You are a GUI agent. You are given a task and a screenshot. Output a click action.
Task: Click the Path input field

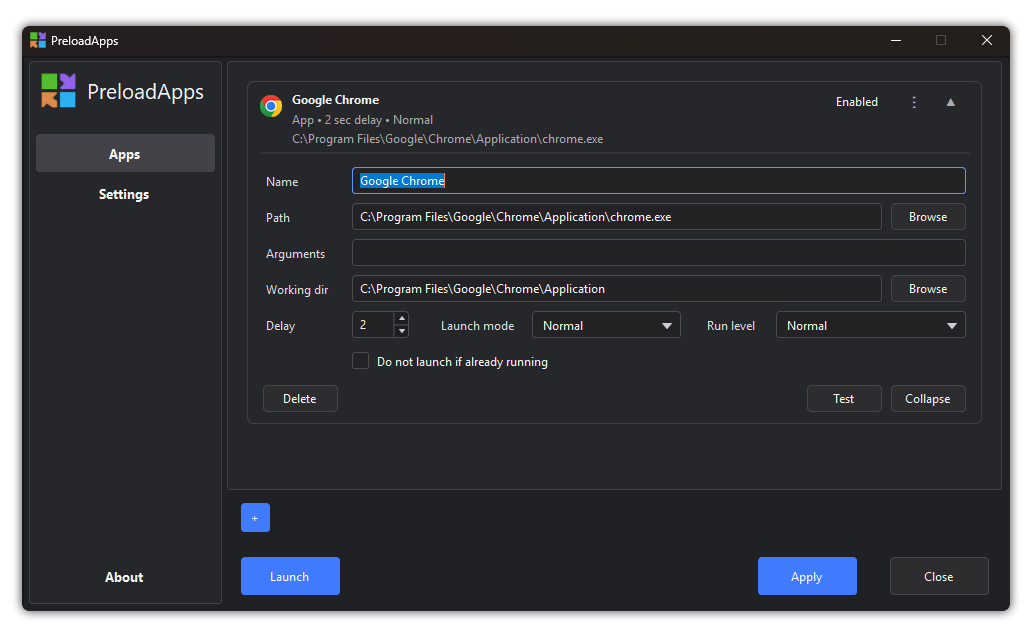[x=616, y=217]
